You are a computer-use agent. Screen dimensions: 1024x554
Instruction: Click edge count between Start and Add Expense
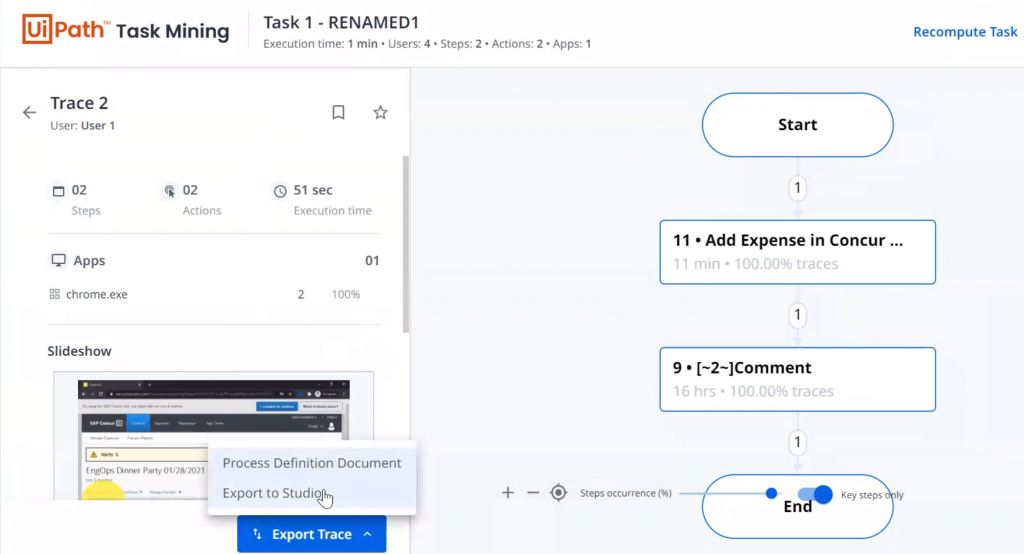(797, 188)
